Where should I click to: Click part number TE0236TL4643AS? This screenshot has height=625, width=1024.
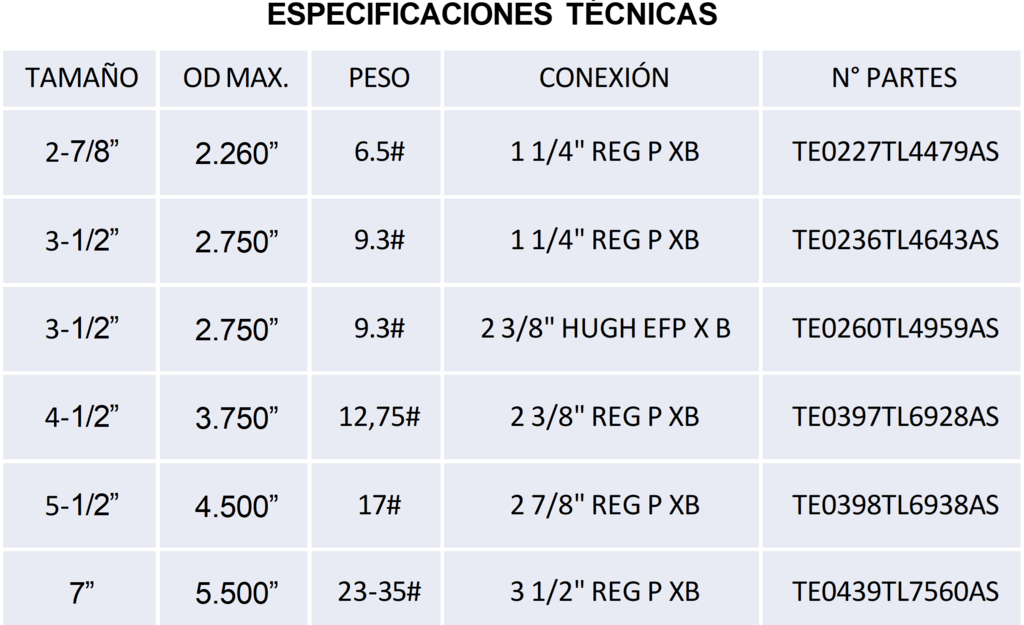(895, 241)
